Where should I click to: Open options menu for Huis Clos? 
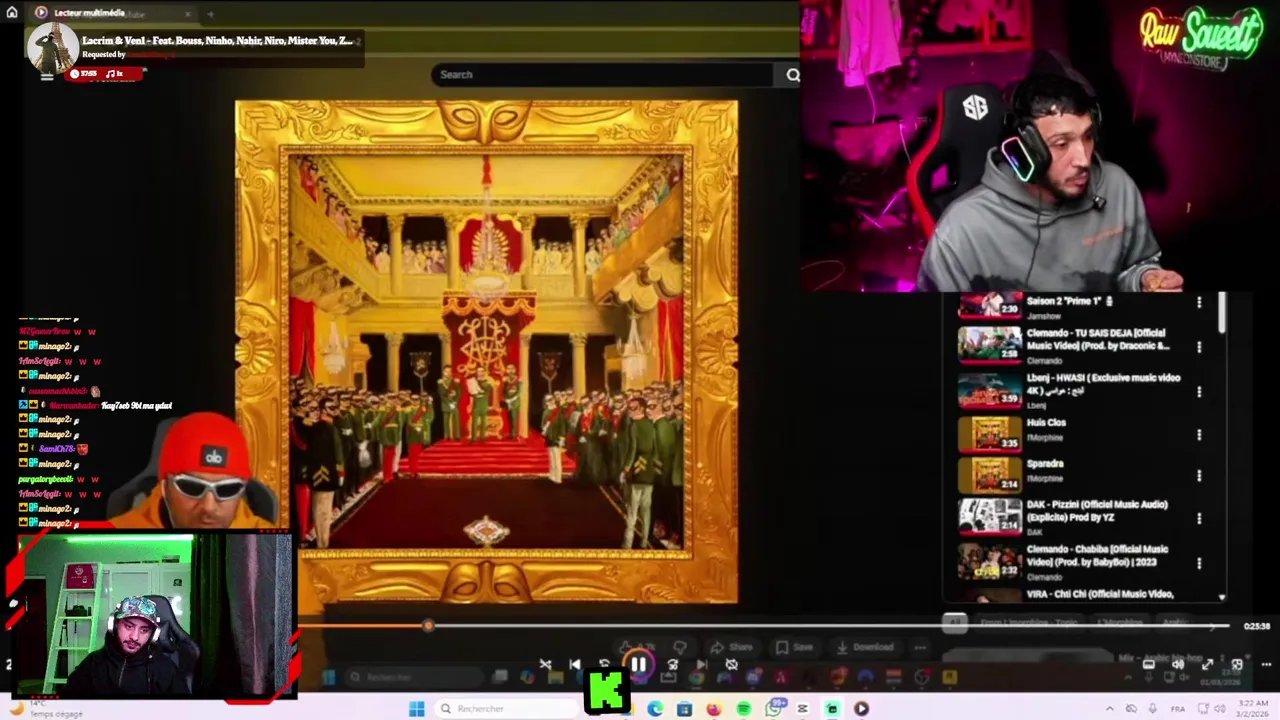1199,435
